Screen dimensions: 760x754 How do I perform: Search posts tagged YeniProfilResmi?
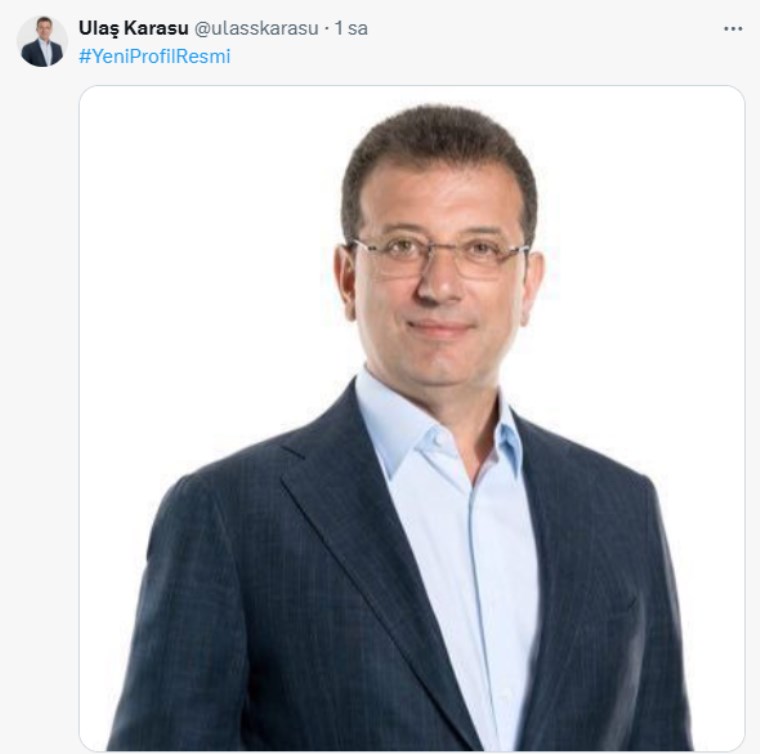[155, 57]
